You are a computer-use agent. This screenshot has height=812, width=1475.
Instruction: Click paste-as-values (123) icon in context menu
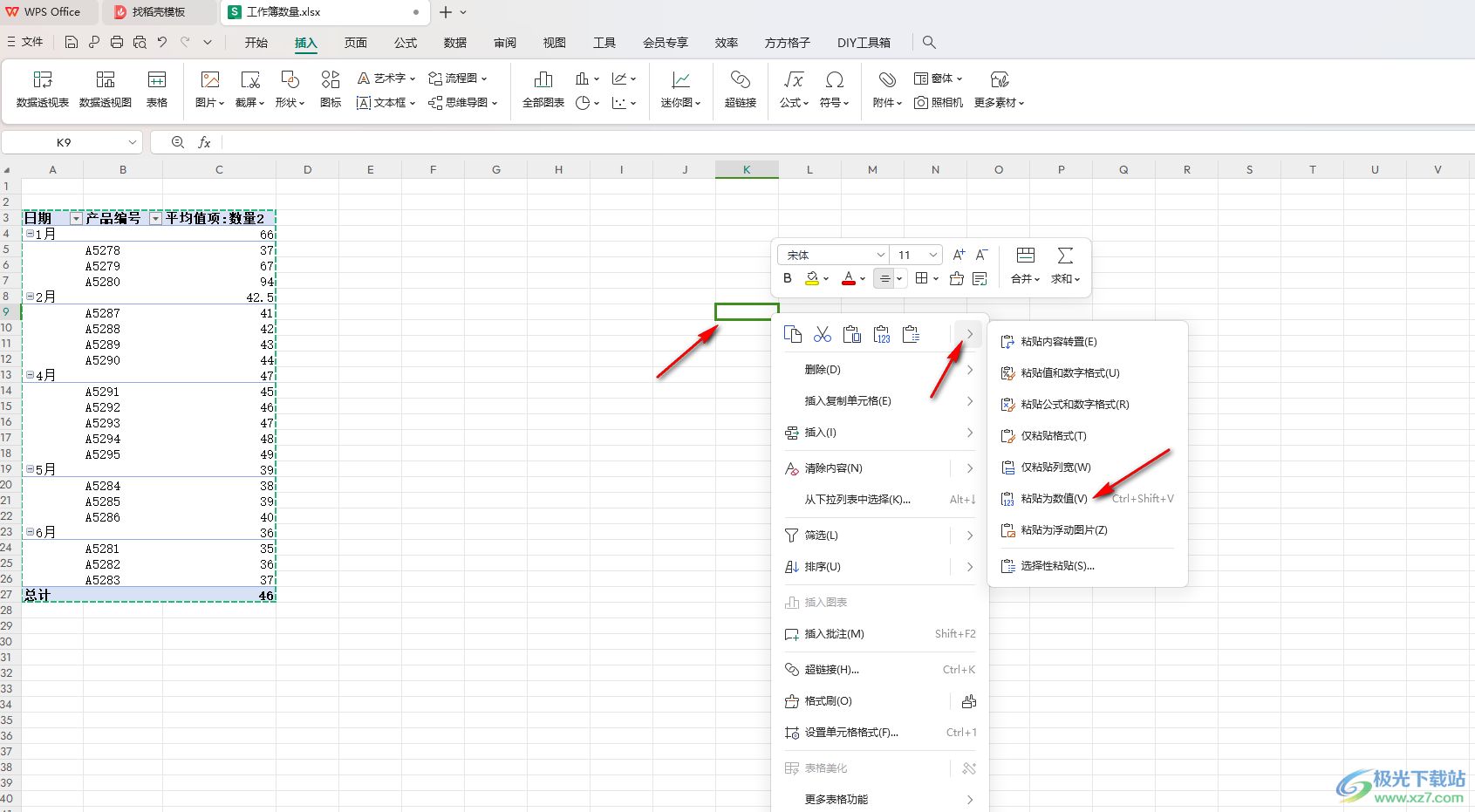coord(882,334)
